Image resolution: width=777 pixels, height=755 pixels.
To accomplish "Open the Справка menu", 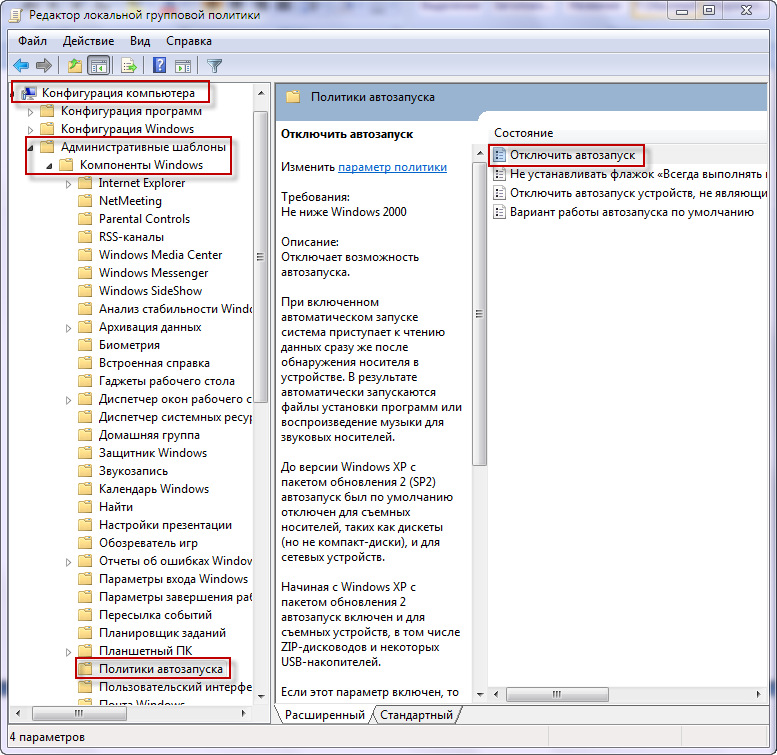I will (x=189, y=41).
